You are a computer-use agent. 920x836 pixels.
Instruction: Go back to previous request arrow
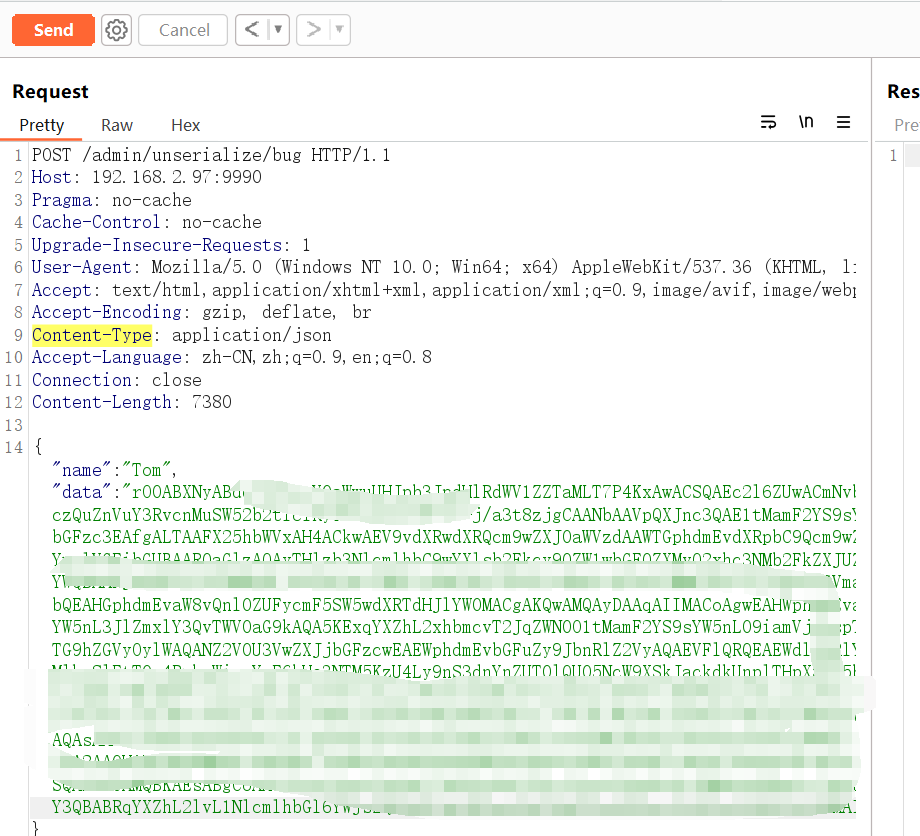[252, 29]
